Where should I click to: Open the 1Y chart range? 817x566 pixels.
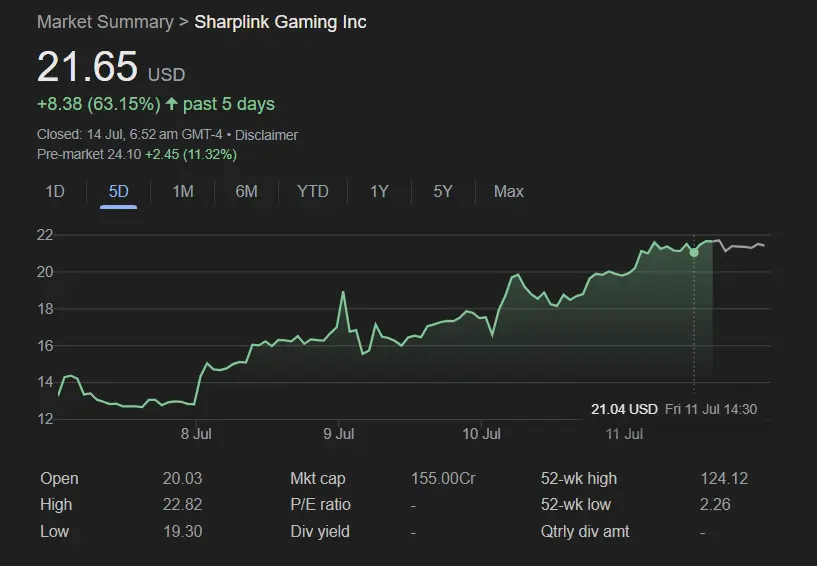[x=379, y=192]
